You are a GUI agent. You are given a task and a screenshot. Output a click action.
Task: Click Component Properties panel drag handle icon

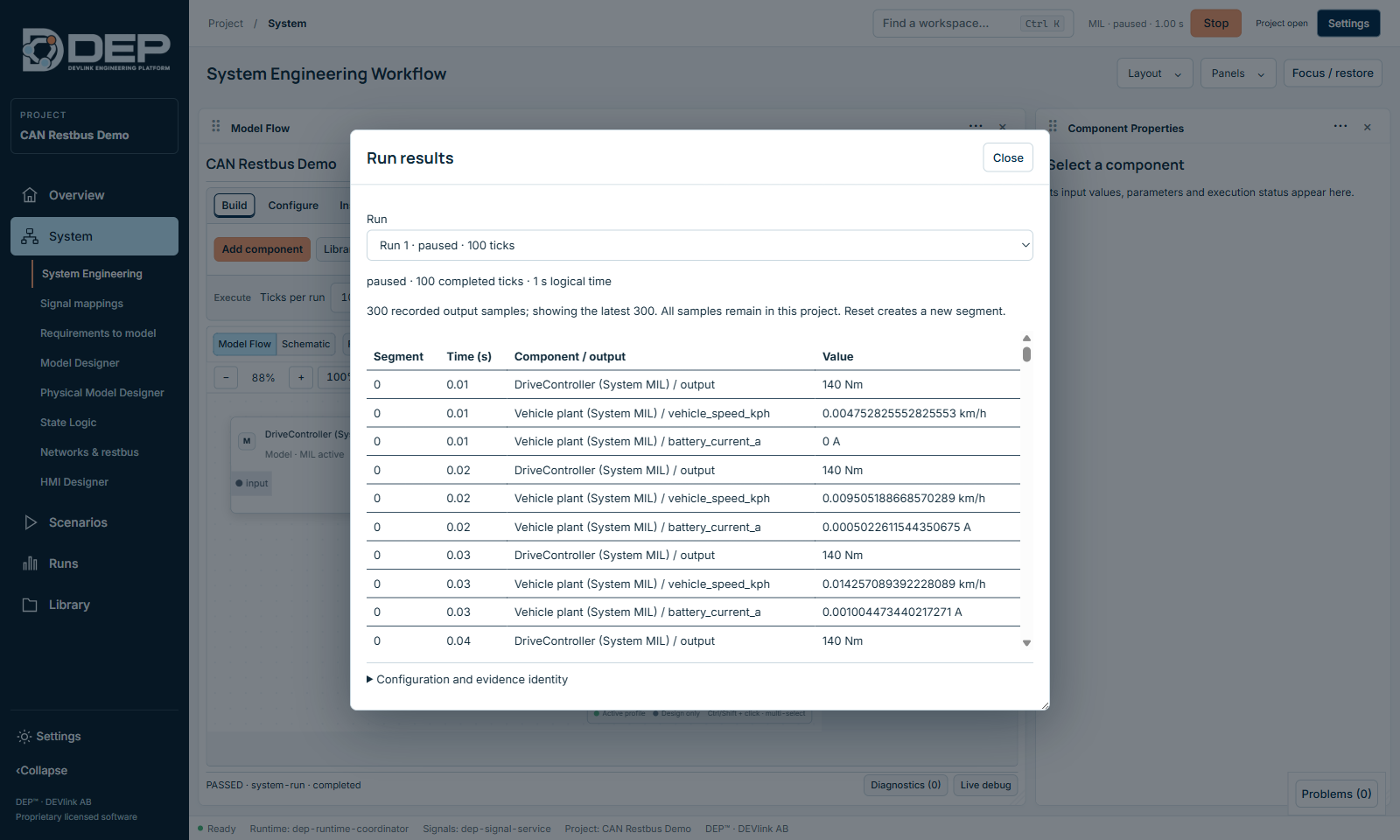(x=1053, y=127)
